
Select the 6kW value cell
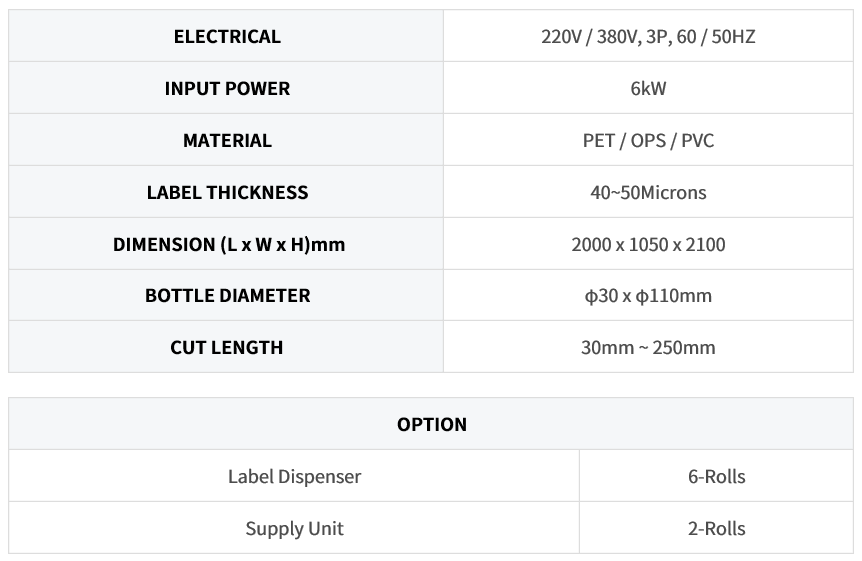pos(648,88)
